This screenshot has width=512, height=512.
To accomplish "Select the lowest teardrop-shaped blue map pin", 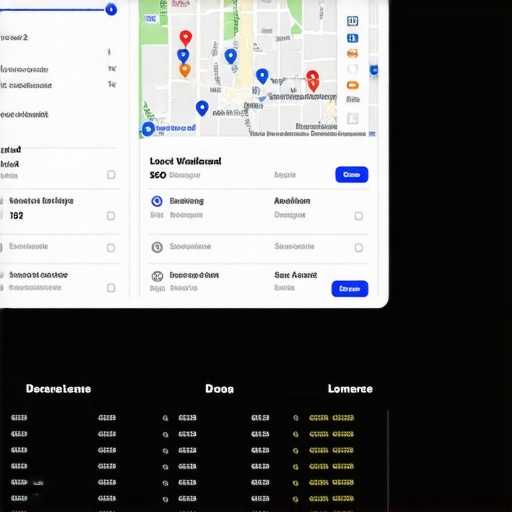I will tap(202, 108).
